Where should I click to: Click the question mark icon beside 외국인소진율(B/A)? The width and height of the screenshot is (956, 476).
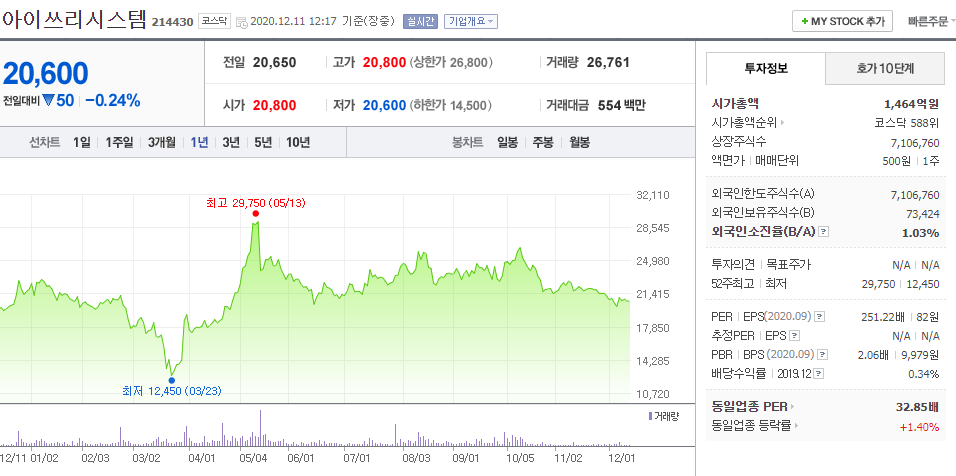click(824, 232)
